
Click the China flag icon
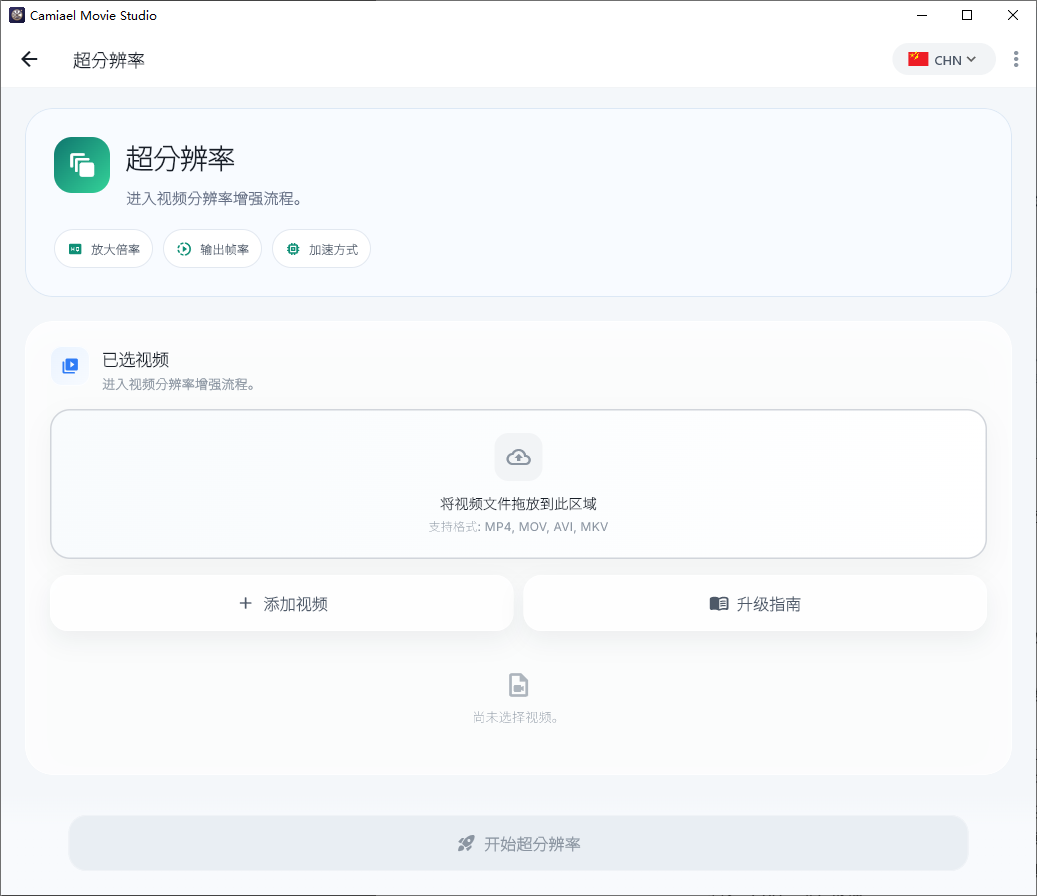(x=918, y=60)
